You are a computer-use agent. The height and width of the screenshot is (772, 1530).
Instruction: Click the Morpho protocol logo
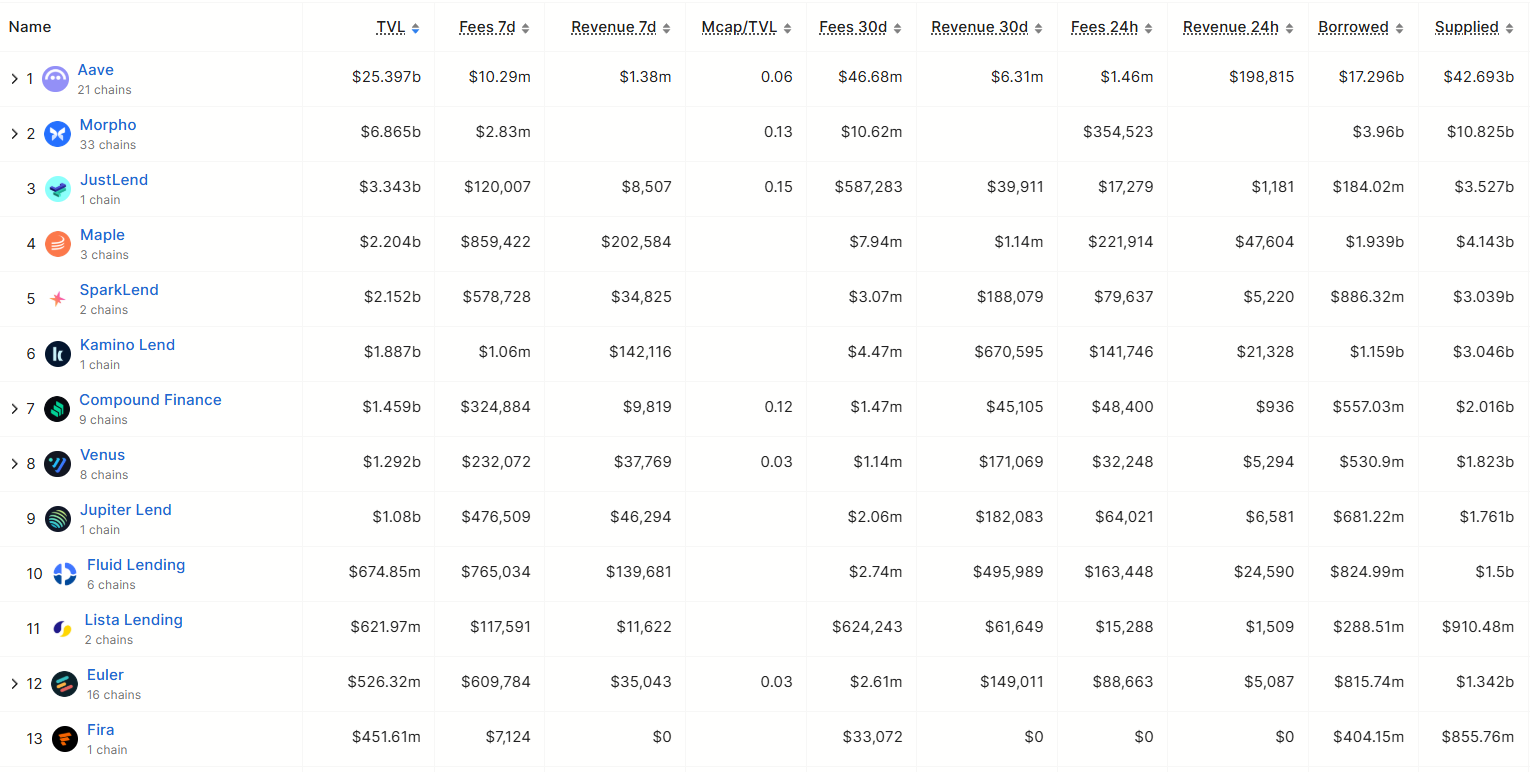(x=57, y=132)
